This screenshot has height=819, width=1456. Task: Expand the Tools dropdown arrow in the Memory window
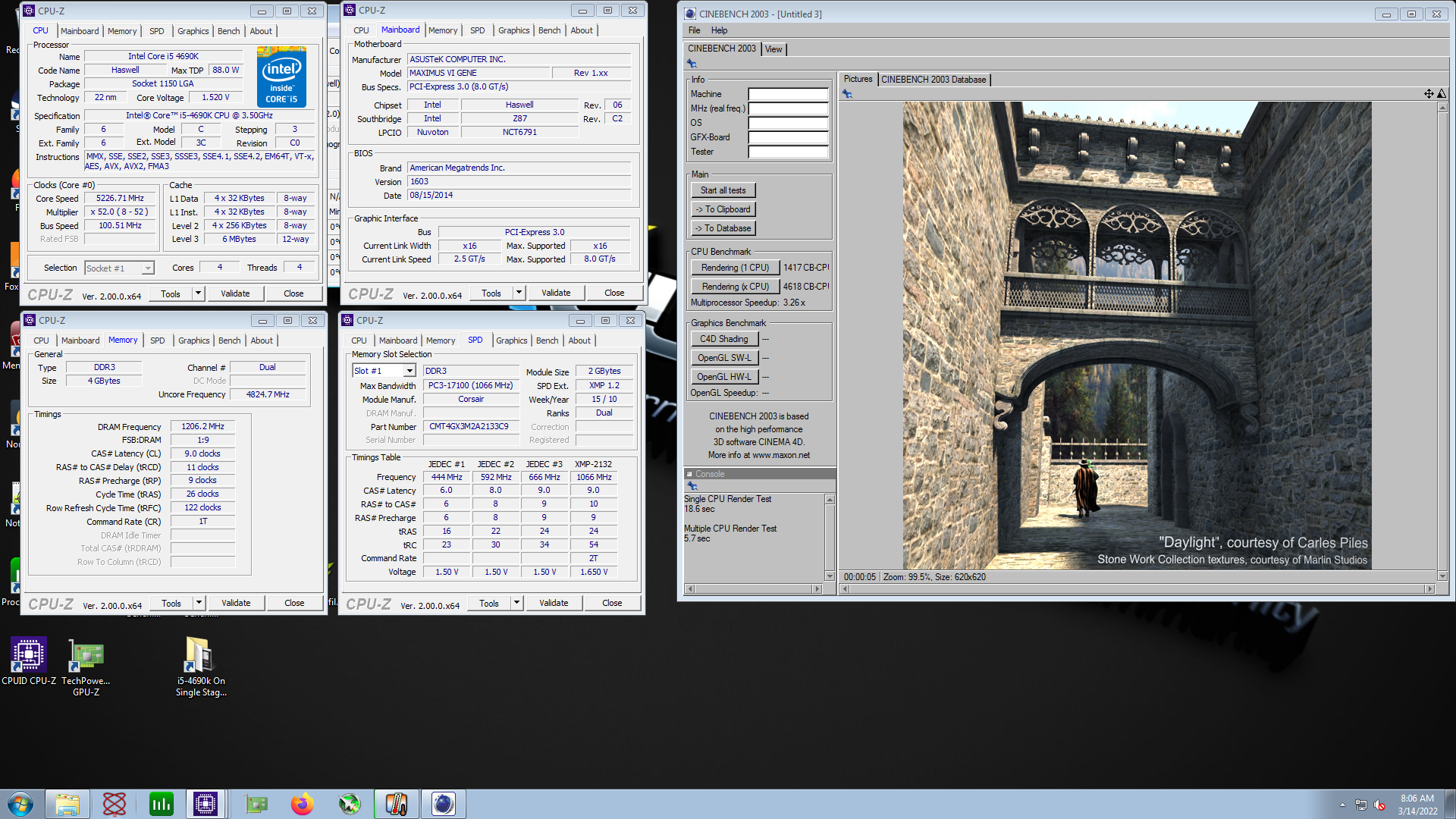pos(199,603)
